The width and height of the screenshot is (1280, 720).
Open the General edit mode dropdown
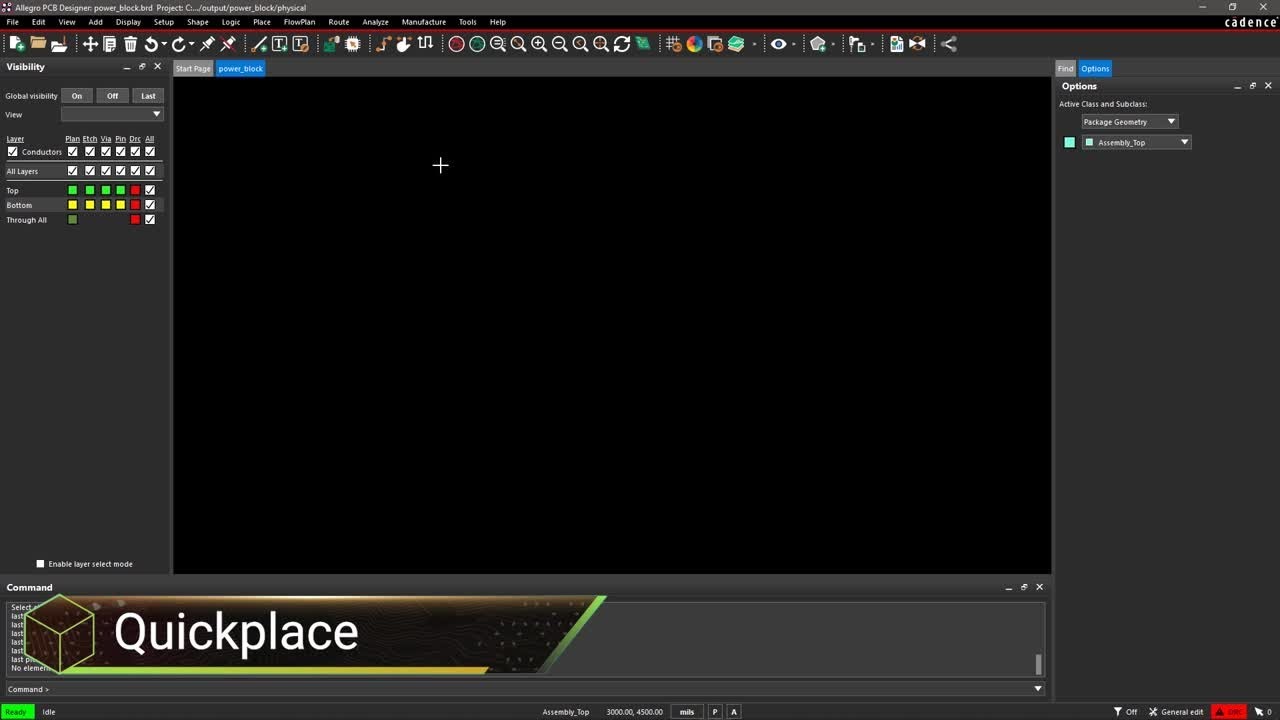click(x=1177, y=712)
